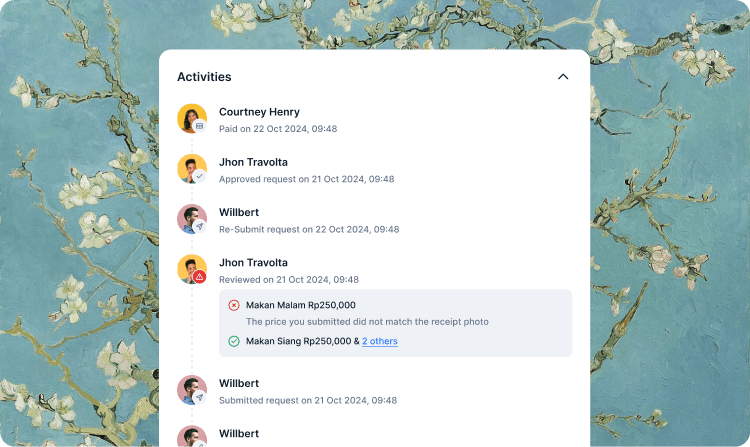750x447 pixels.
Task: Click Jhon Travolta's avatar on the Reviewed entry
Action: point(192,269)
